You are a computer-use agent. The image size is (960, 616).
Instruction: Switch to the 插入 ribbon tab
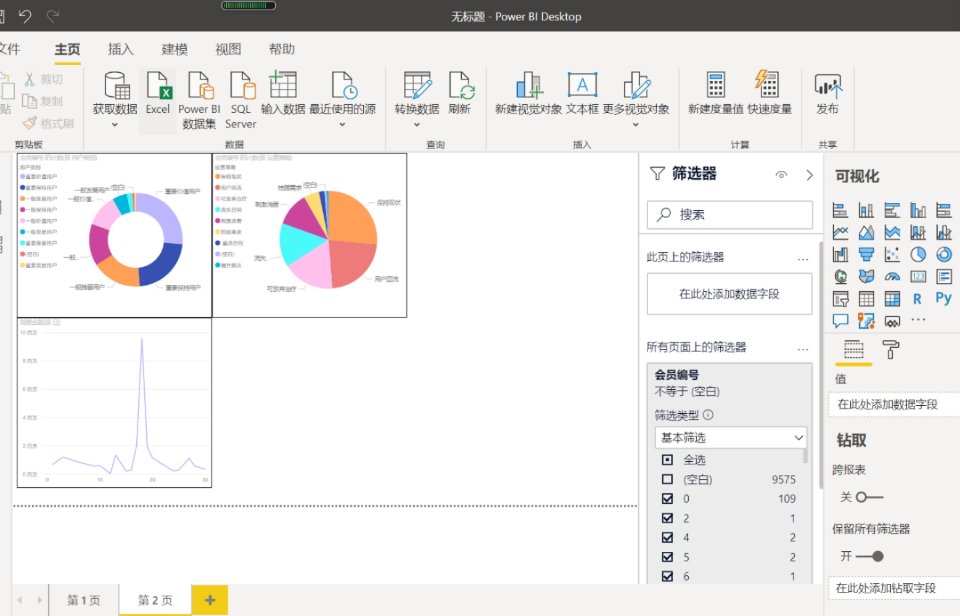120,49
